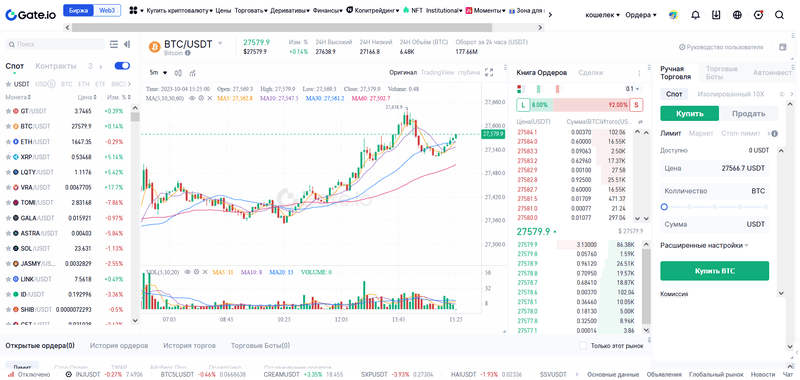Open the Деривативы nav menu

[x=290, y=10]
